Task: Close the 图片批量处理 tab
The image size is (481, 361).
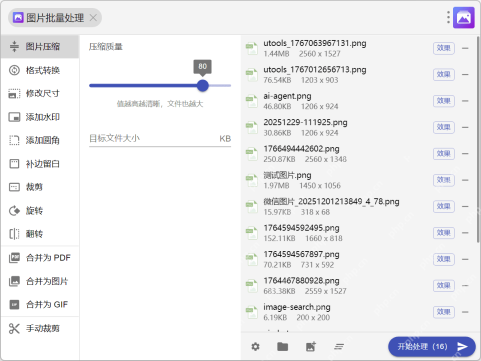Action: [x=94, y=18]
